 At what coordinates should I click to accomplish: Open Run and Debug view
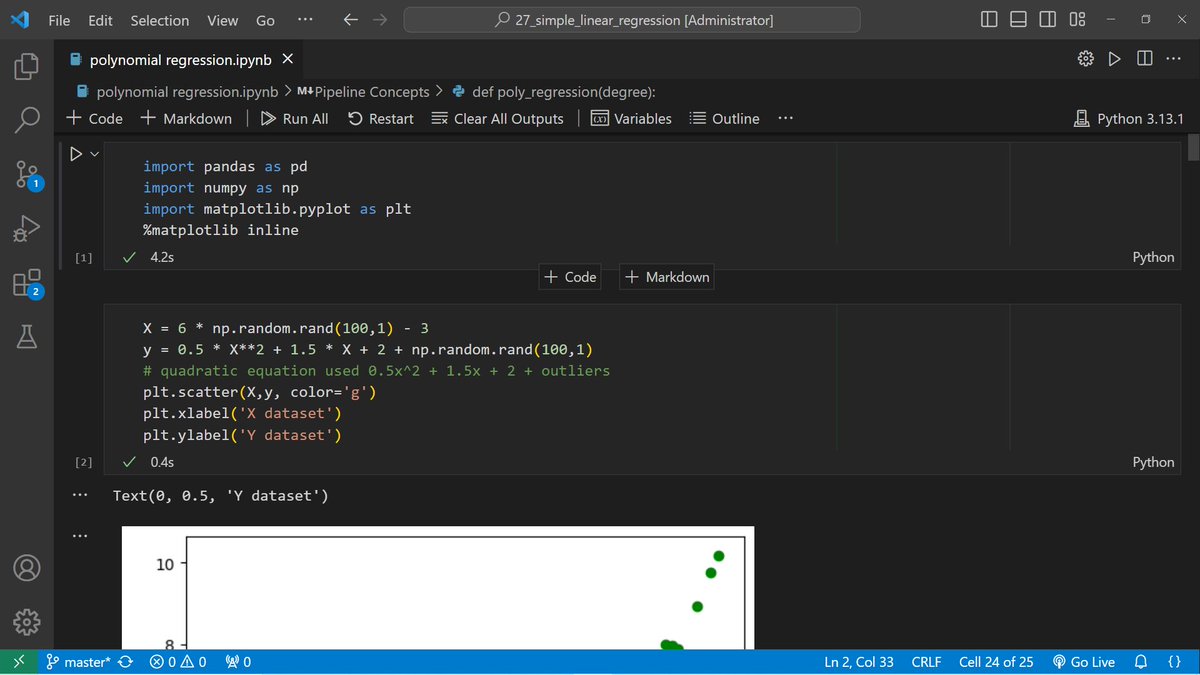(26, 229)
